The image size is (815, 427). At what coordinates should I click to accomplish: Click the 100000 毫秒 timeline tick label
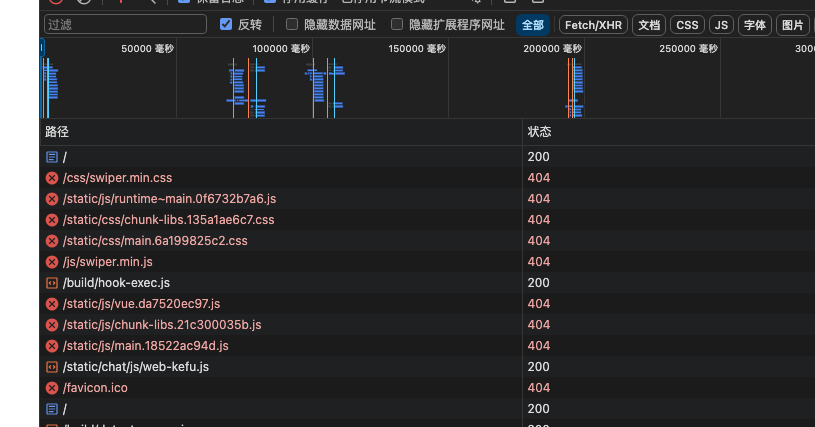tap(281, 49)
